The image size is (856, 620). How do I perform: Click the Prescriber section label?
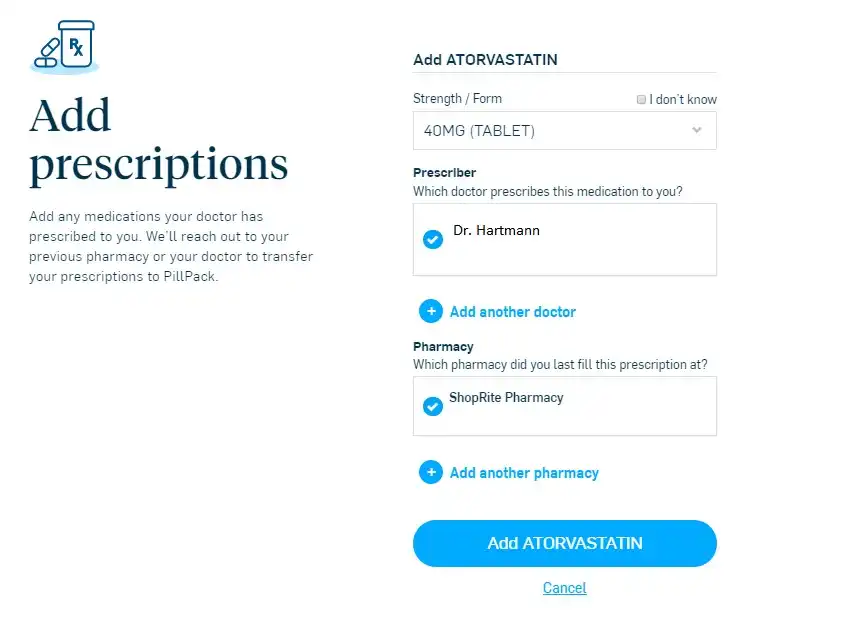(x=444, y=172)
